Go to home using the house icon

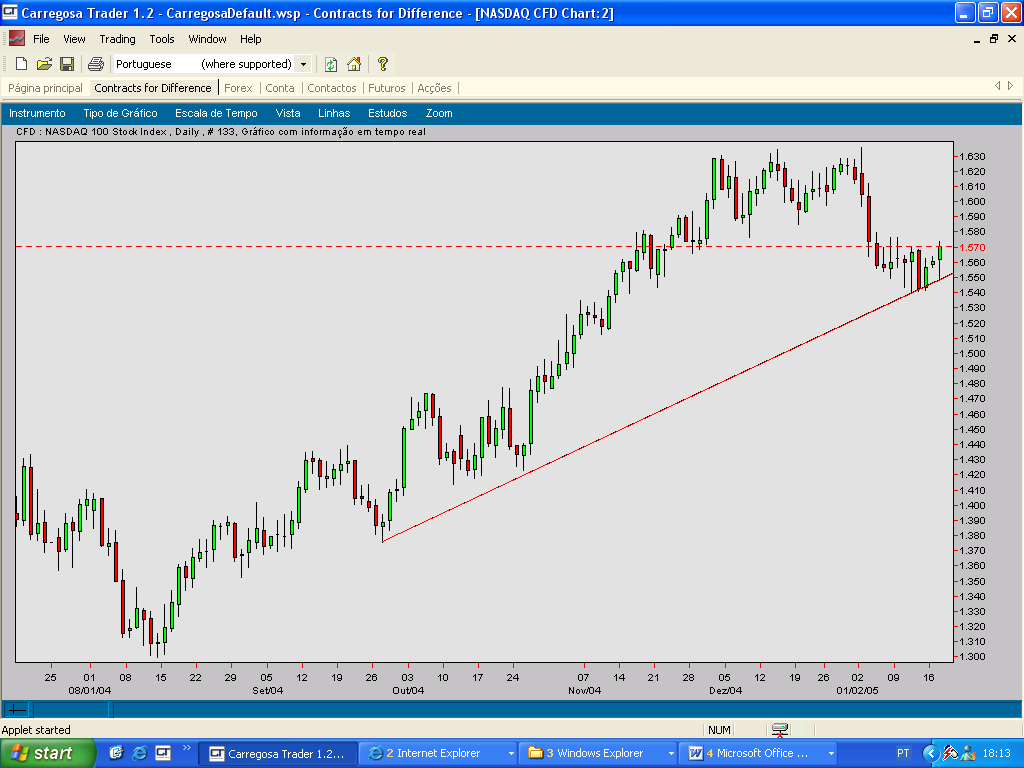354,64
